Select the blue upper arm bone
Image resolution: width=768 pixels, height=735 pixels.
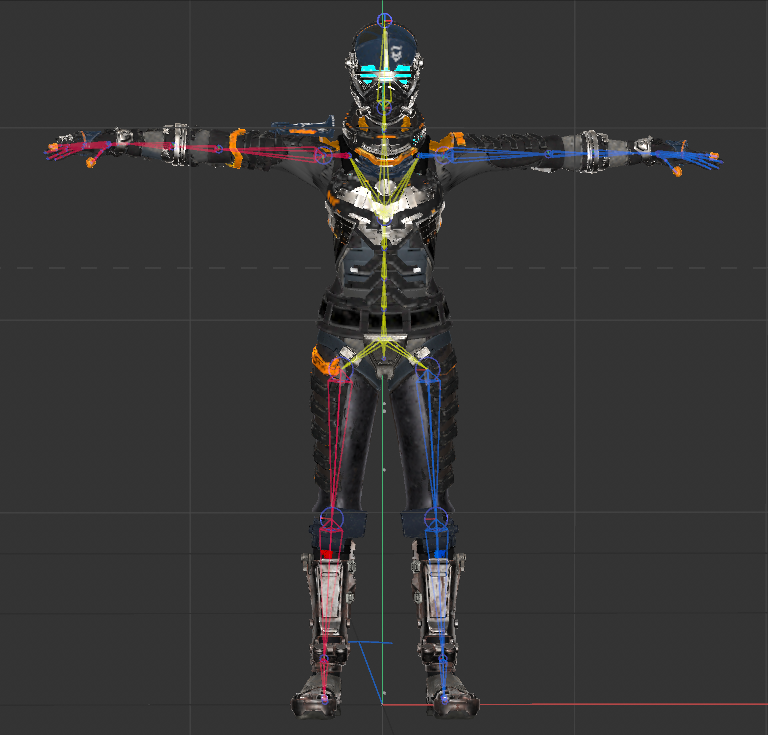495,155
